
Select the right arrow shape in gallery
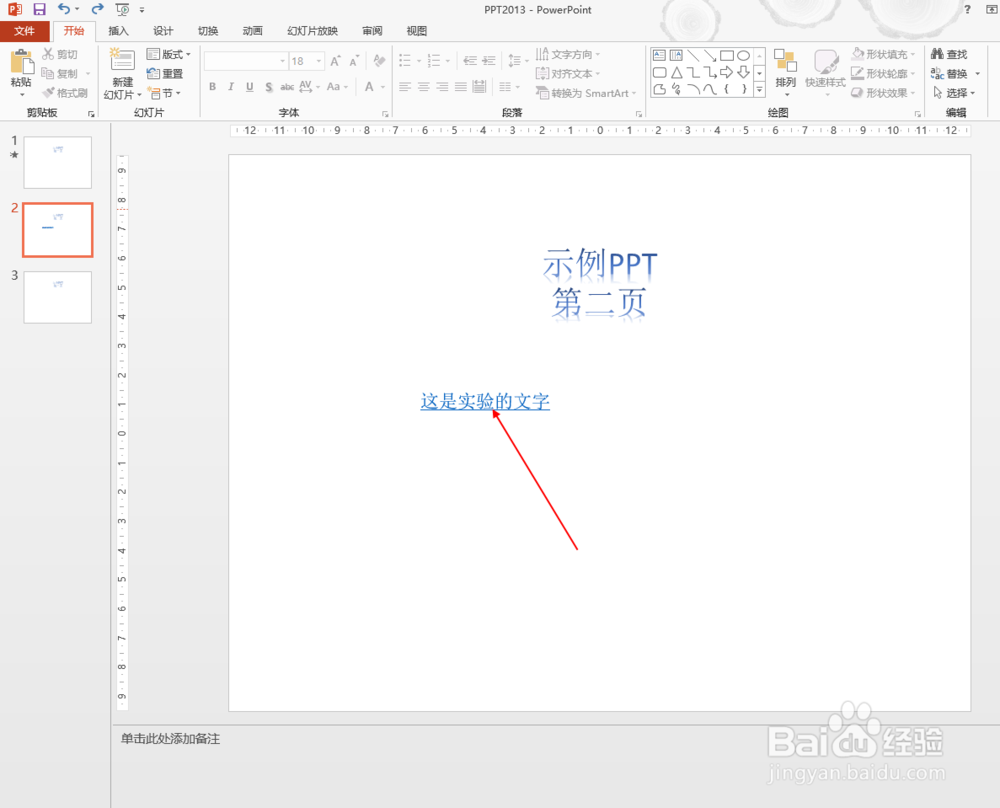click(x=726, y=72)
